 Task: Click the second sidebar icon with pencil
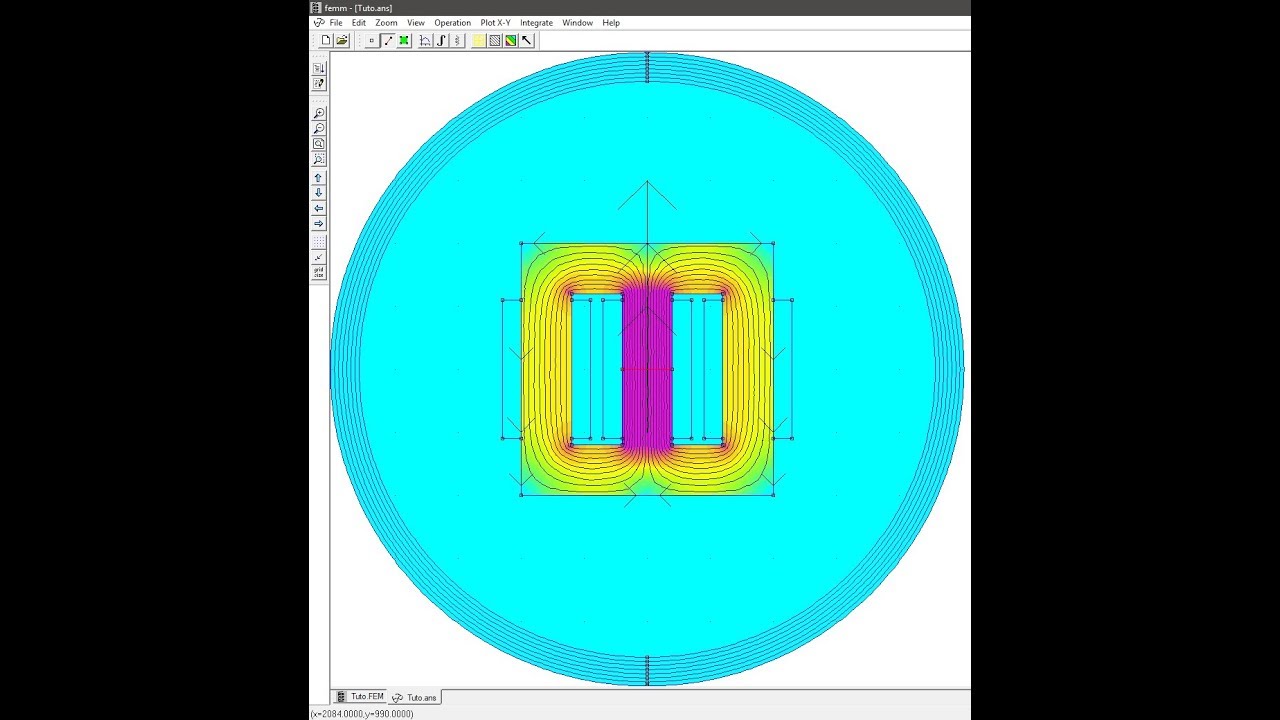point(319,83)
